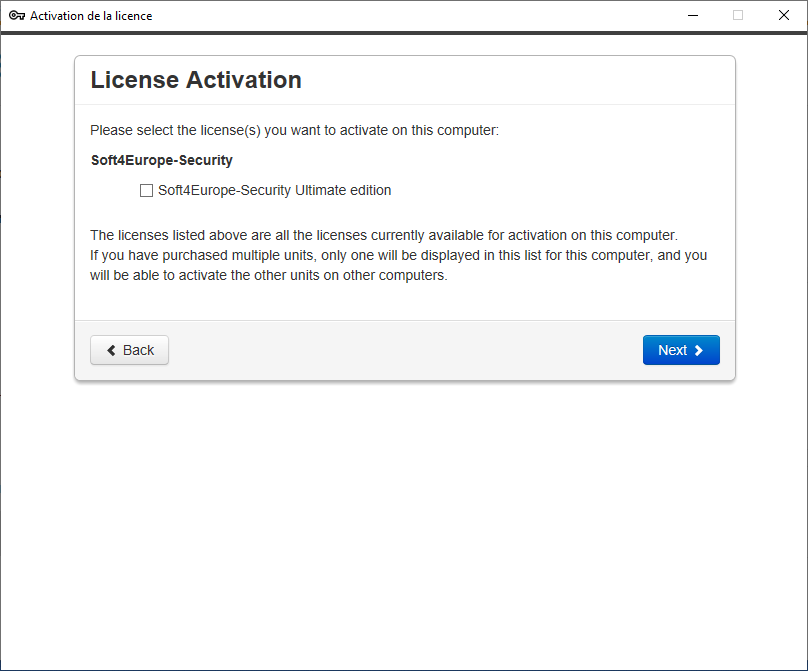808x671 pixels.
Task: Click the 'License Activation' heading
Action: 196,80
